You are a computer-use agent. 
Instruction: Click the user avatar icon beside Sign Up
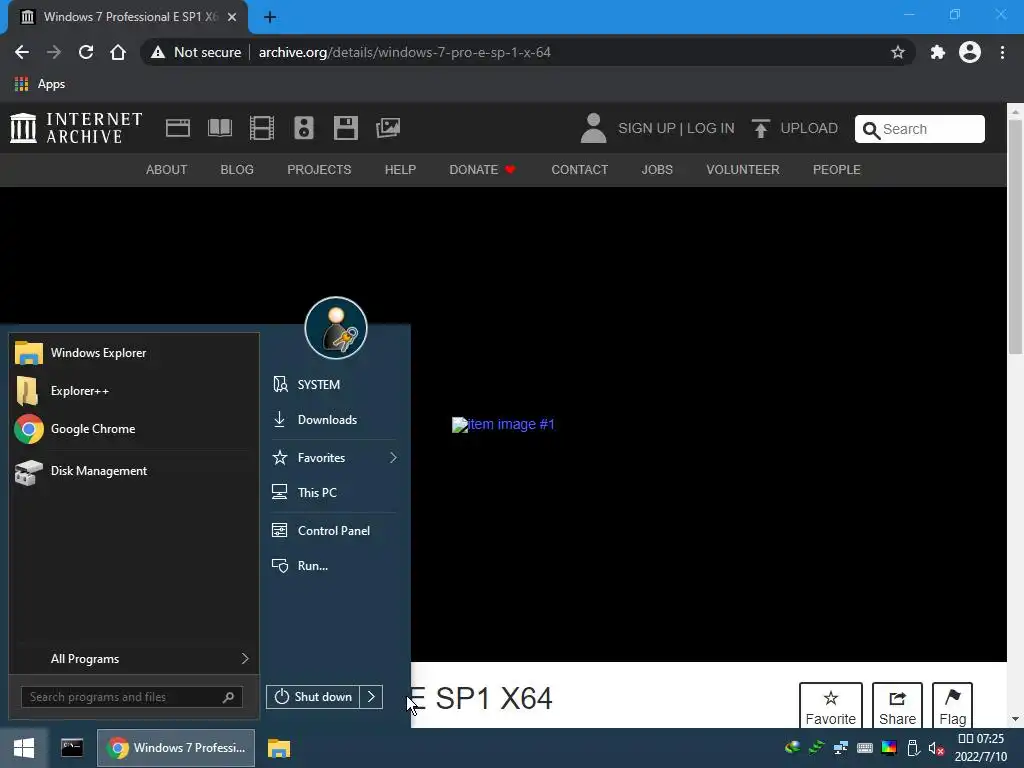593,128
